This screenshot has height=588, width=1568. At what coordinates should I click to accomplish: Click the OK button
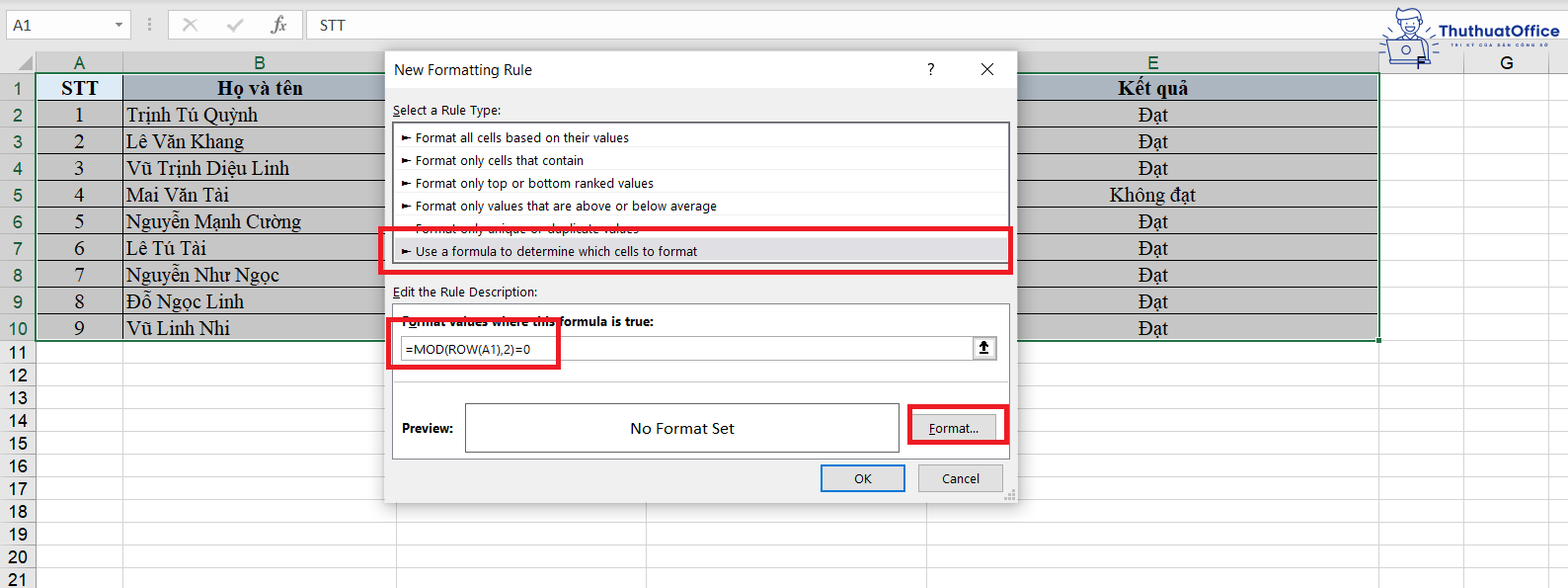pos(863,478)
